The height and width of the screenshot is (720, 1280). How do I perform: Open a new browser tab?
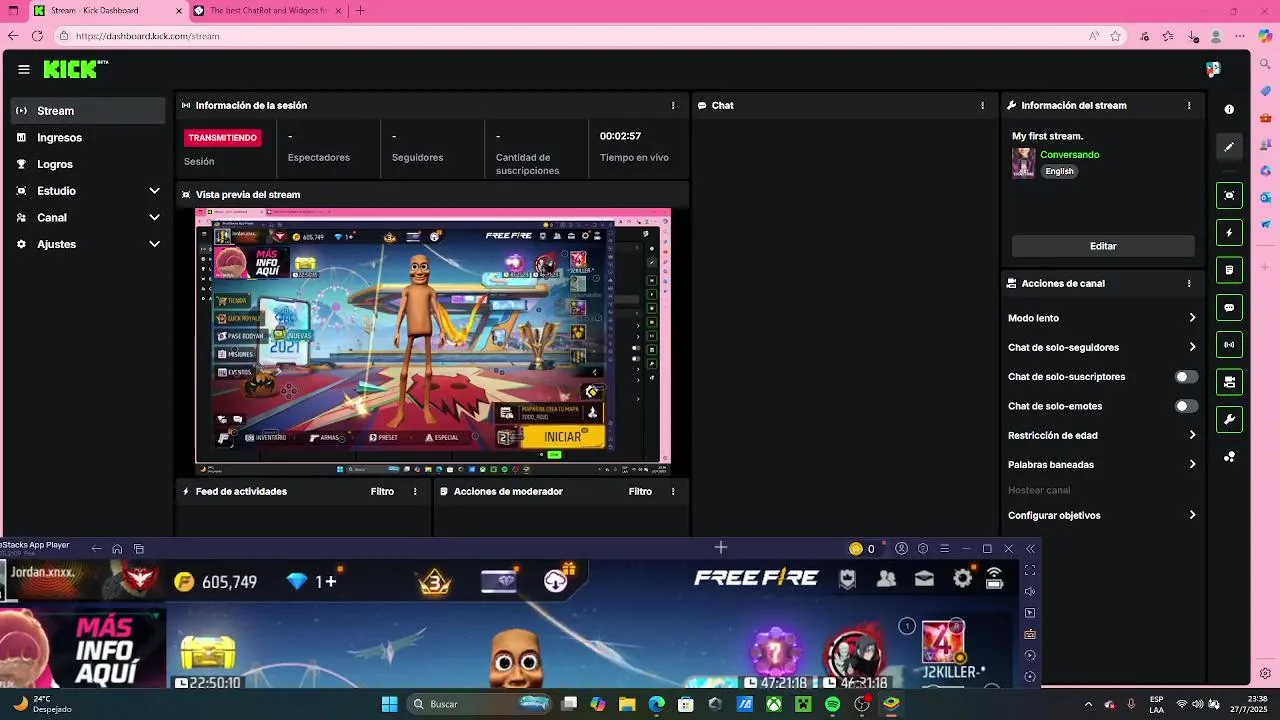[360, 11]
